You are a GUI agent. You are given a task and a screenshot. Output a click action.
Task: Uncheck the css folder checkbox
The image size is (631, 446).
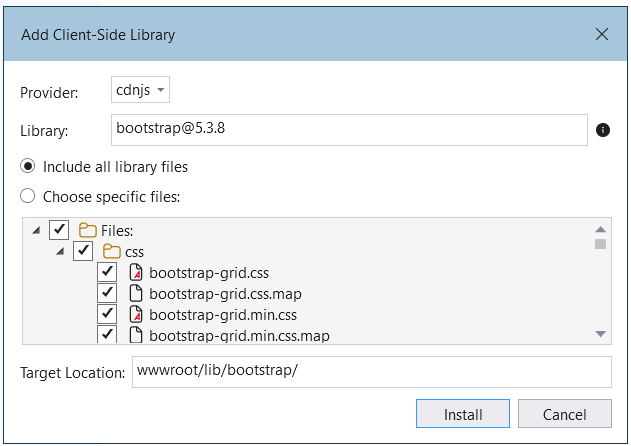pos(83,251)
